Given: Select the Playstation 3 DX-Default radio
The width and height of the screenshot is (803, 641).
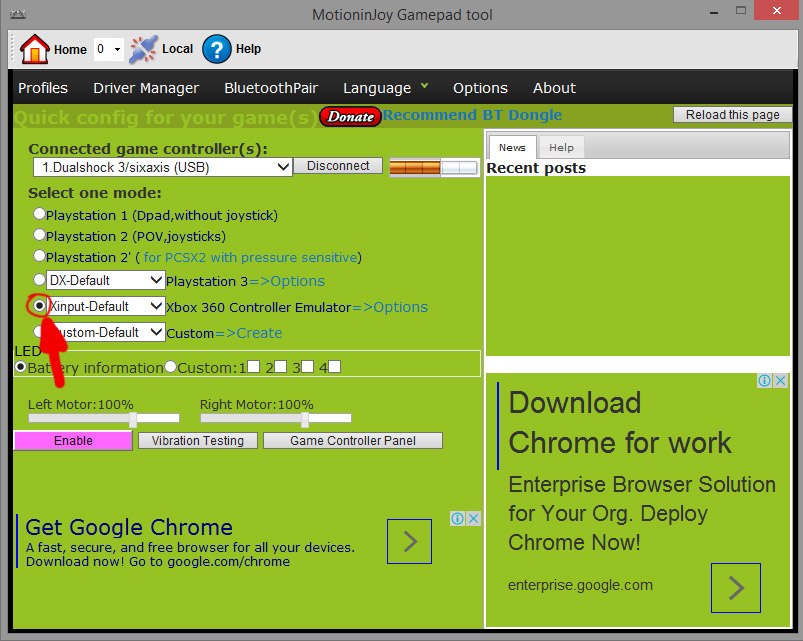Looking at the screenshot, I should pyautogui.click(x=39, y=280).
